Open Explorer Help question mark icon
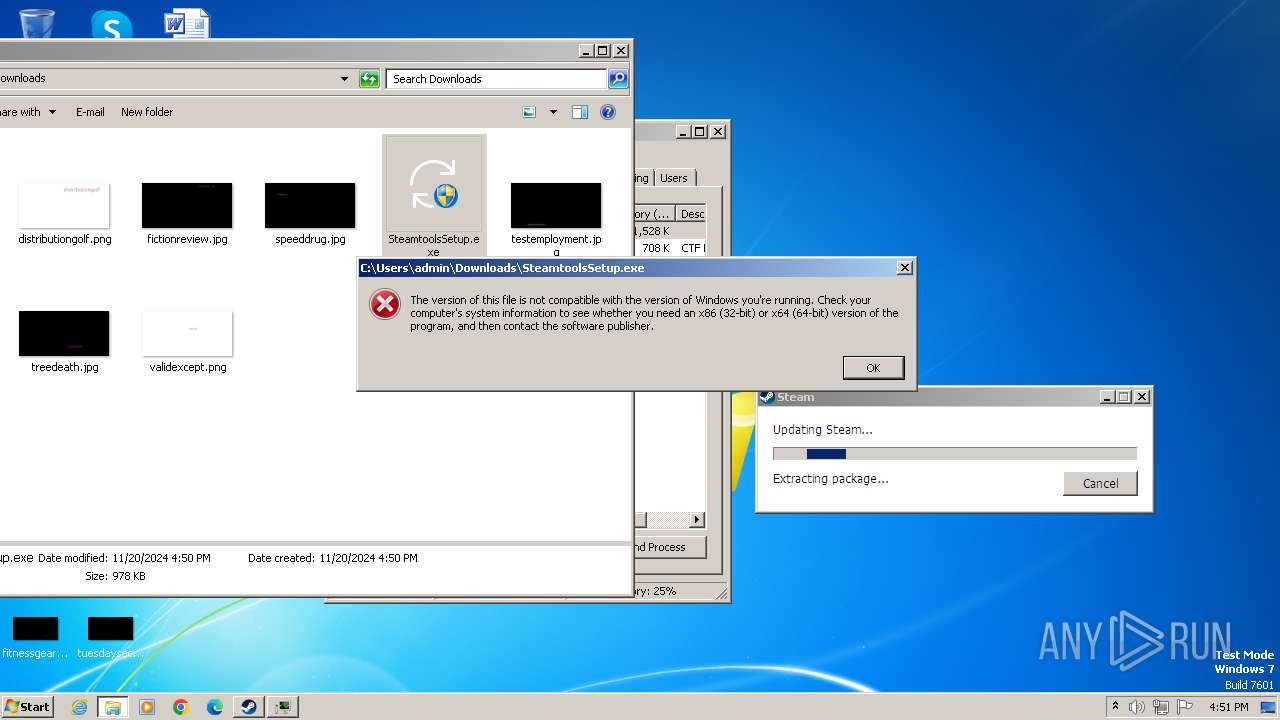This screenshot has width=1280, height=720. (x=607, y=112)
